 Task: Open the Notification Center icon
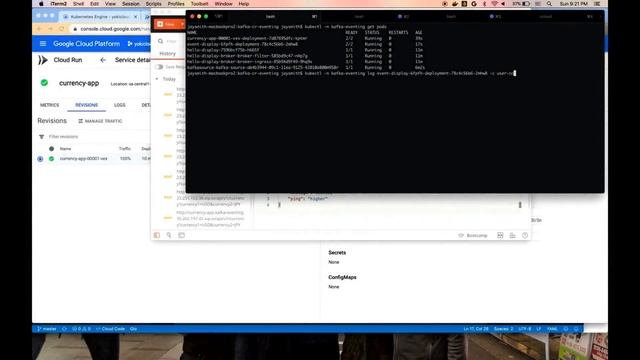point(597,4)
